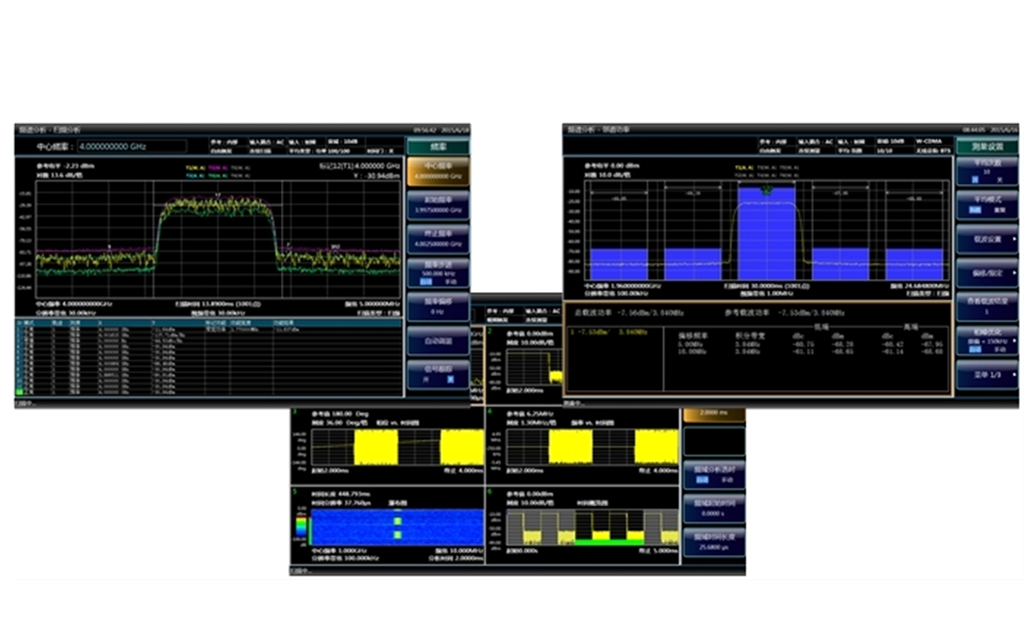Click the blue center carrier channel power bar
Viewport: 1028px width, 637px height.
765,232
